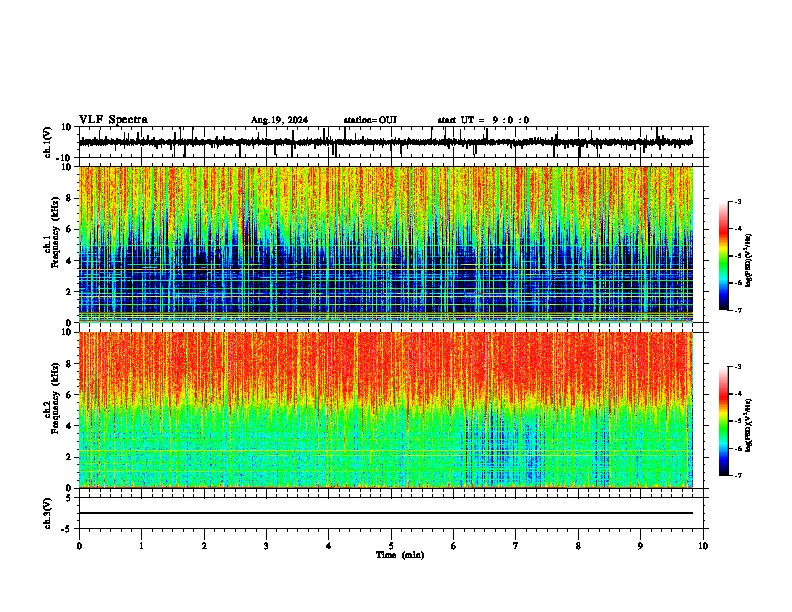Image resolution: width=792 pixels, height=612 pixels.
Task: Click the time axis tick label "2"
Action: pos(204,545)
